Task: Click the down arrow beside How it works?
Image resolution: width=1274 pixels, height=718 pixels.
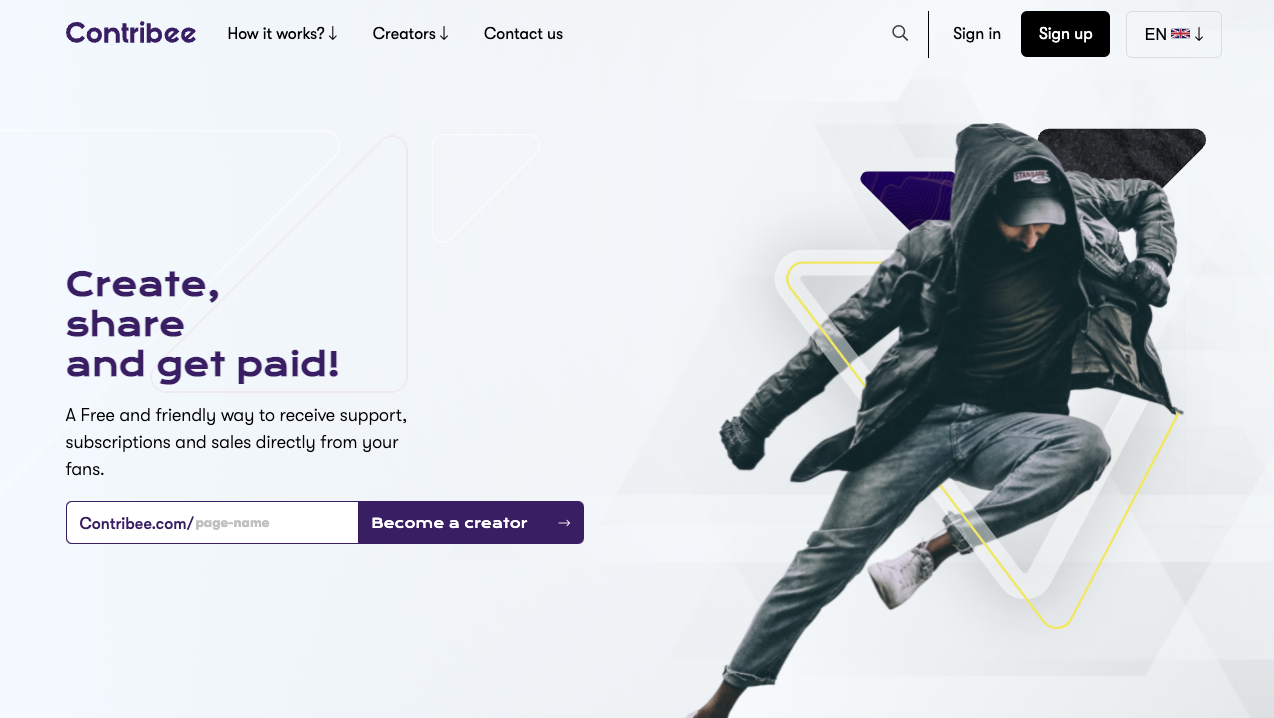Action: 333,34
